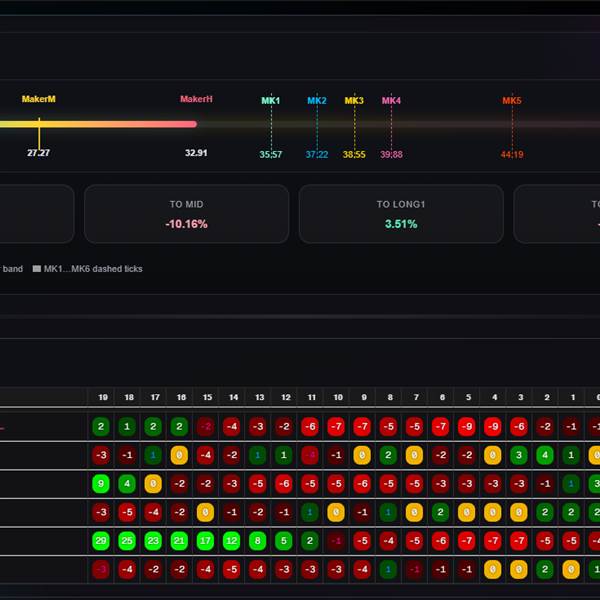Viewport: 600px width, 600px height.
Task: Click the 35.57 value under MK1
Action: point(271,154)
